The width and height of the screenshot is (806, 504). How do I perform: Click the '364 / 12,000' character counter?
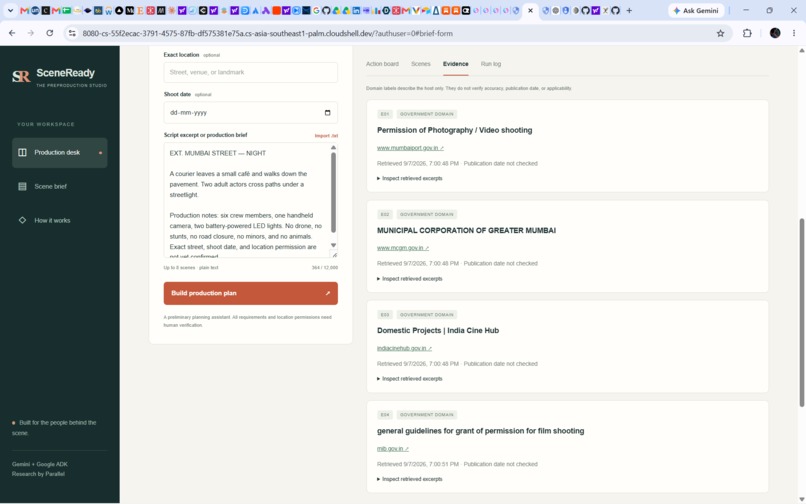325,268
